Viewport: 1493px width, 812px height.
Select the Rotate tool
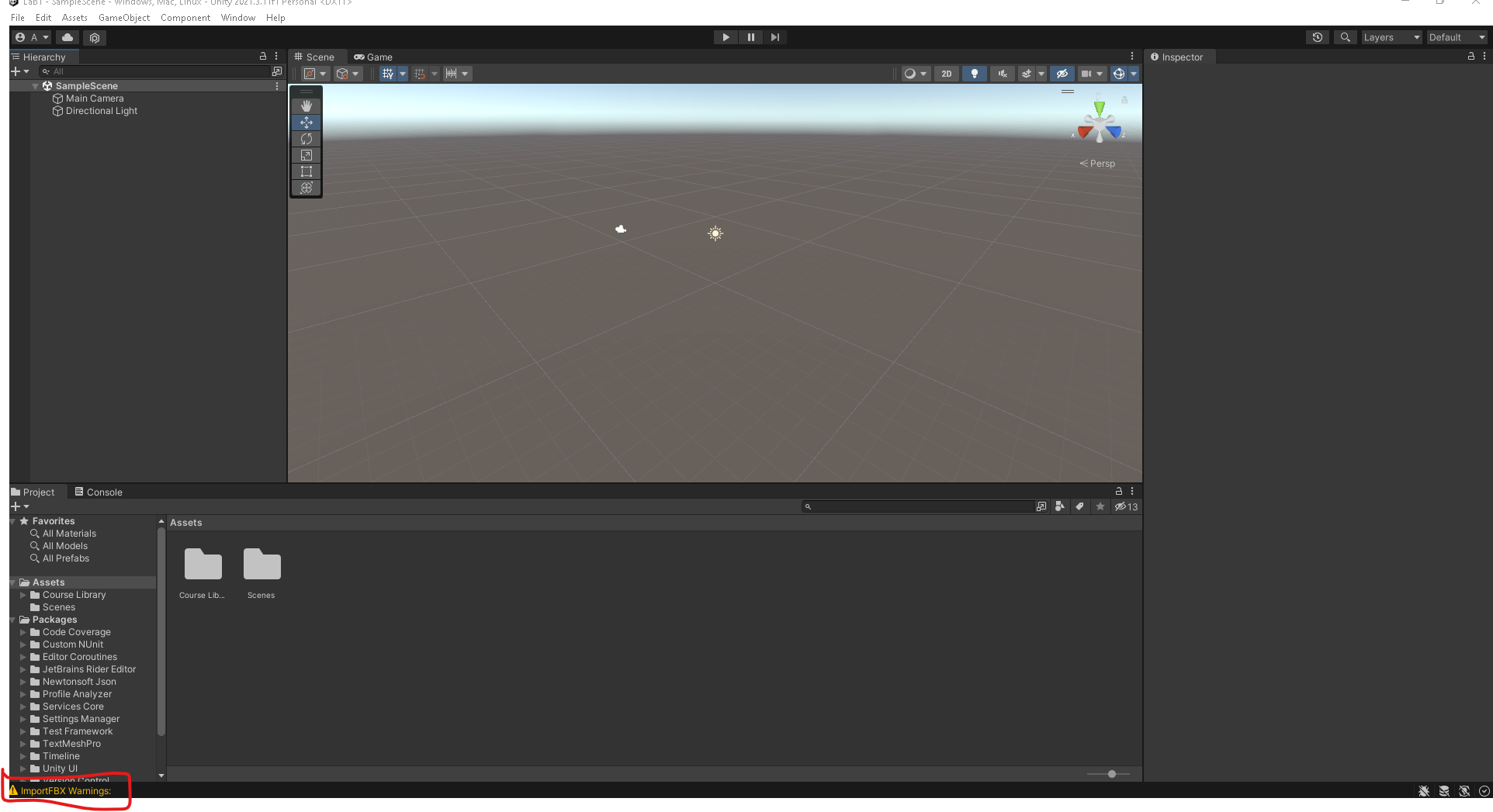[307, 139]
